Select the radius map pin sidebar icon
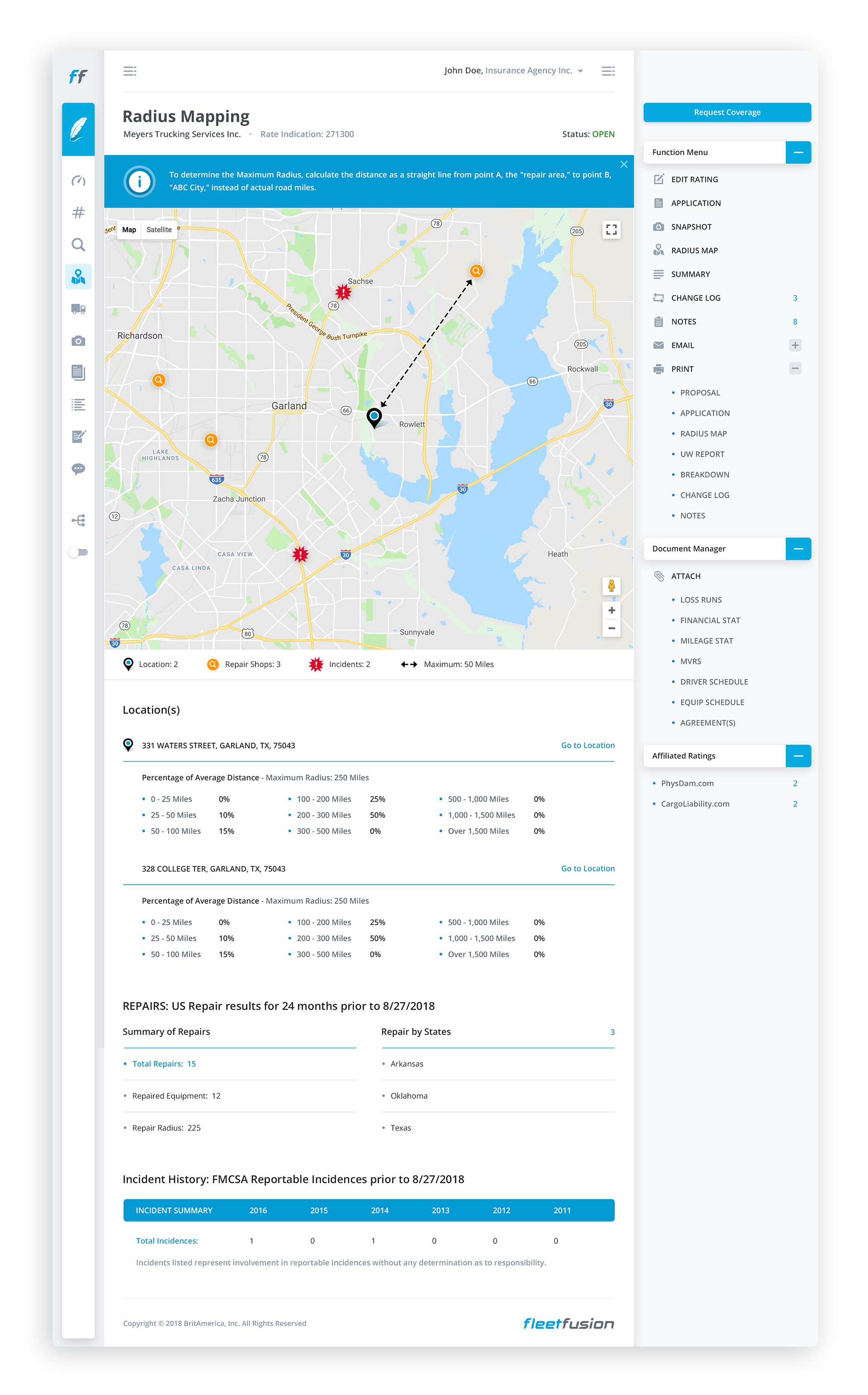Screen dimensions: 868x1395 [78, 277]
